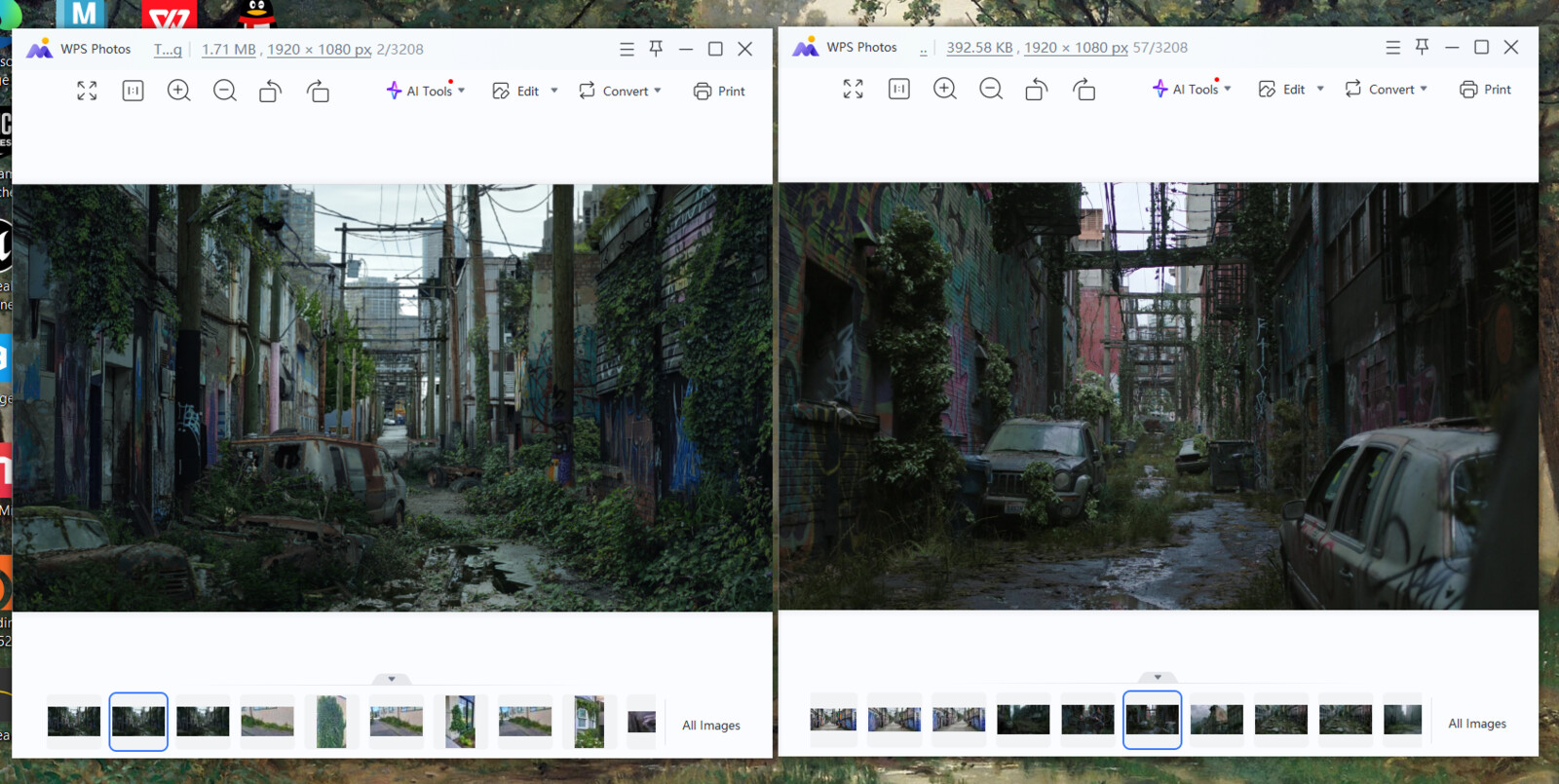This screenshot has height=784, width=1559.
Task: Zoom out on image in right window
Action: pyautogui.click(x=990, y=89)
